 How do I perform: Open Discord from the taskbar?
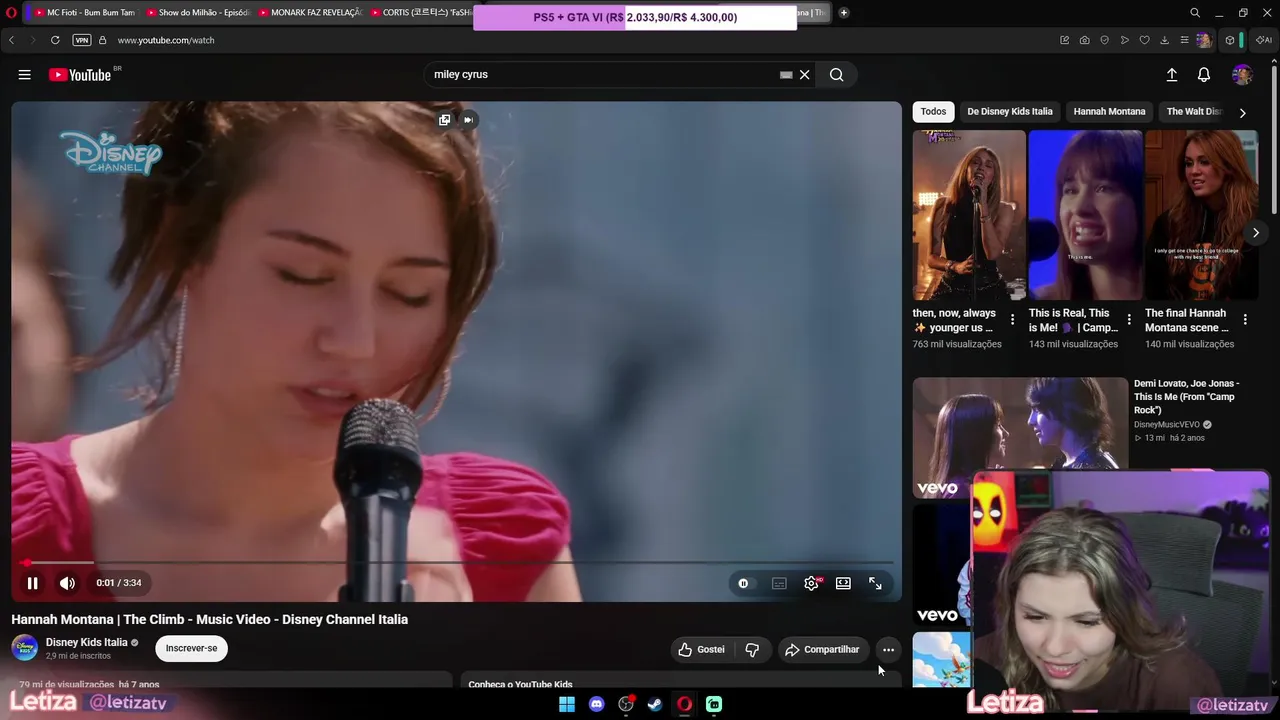coord(597,705)
